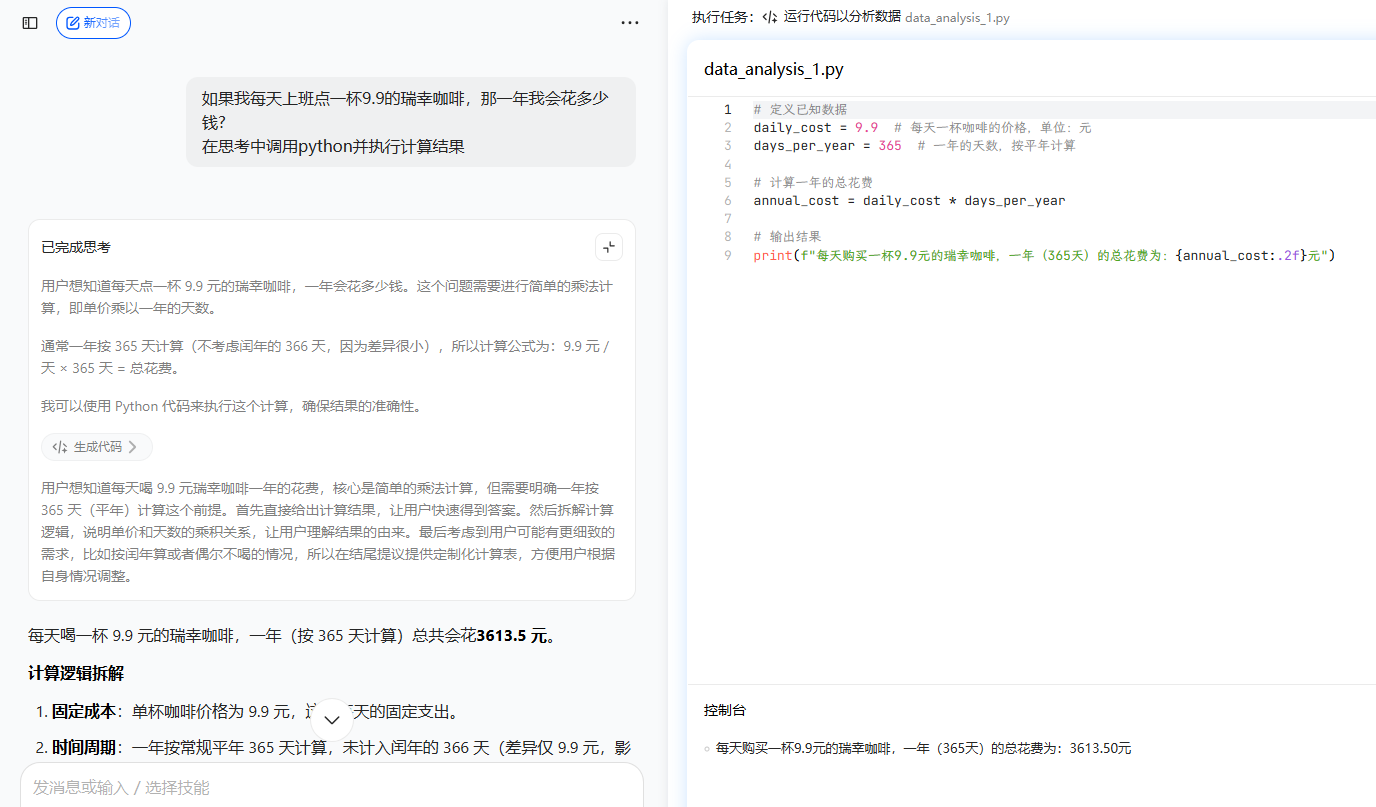Toggle the sidebar panel icon

coord(30,22)
